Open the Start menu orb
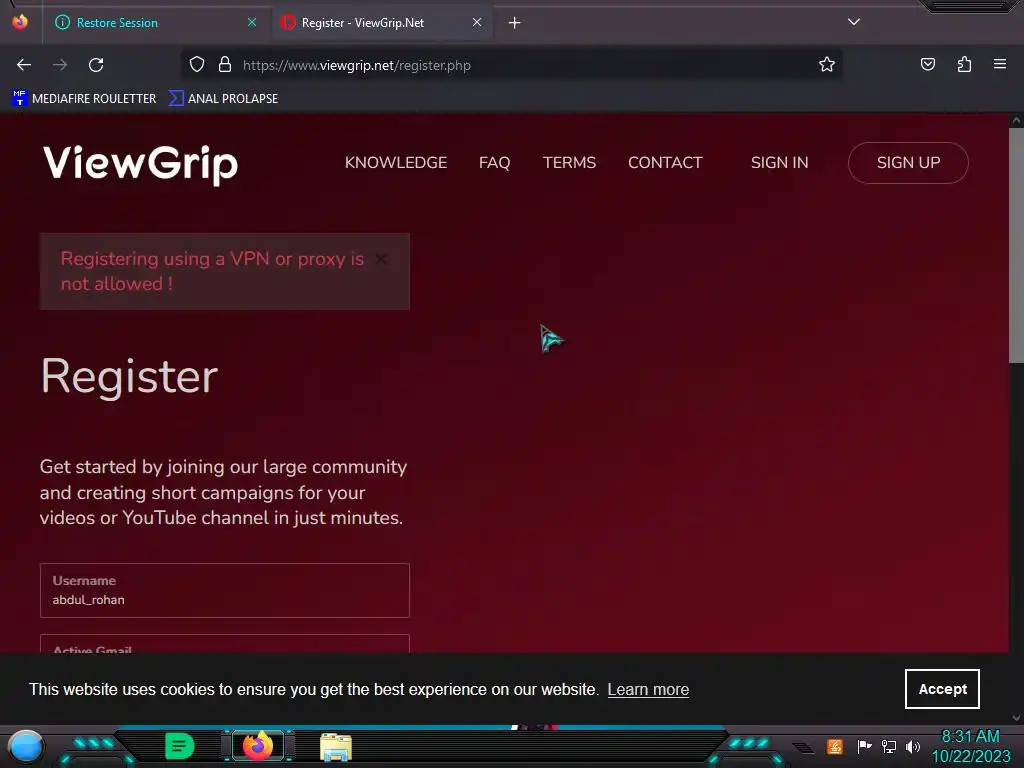This screenshot has width=1024, height=768. [x=26, y=747]
